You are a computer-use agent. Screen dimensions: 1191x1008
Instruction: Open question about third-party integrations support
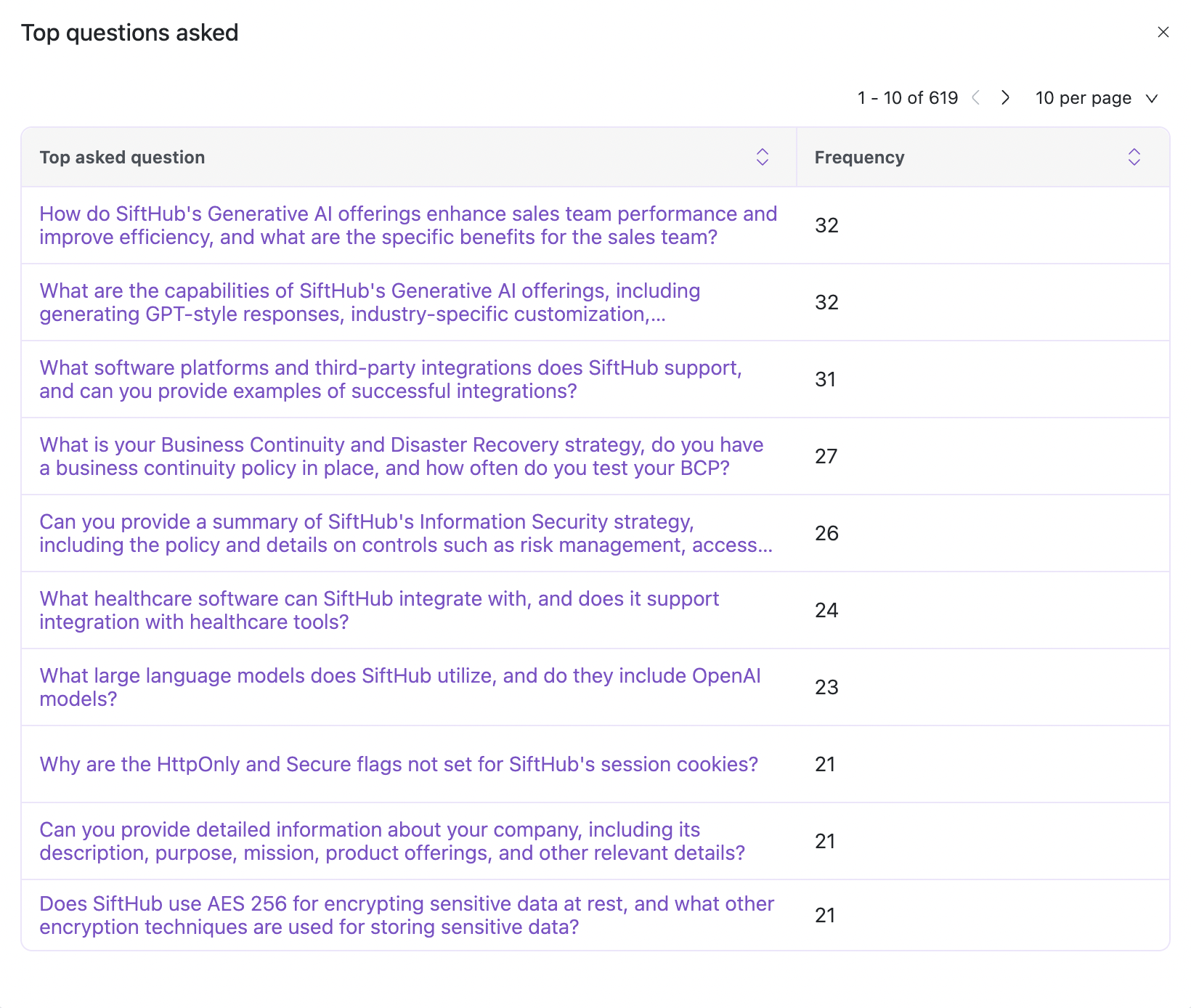click(390, 379)
